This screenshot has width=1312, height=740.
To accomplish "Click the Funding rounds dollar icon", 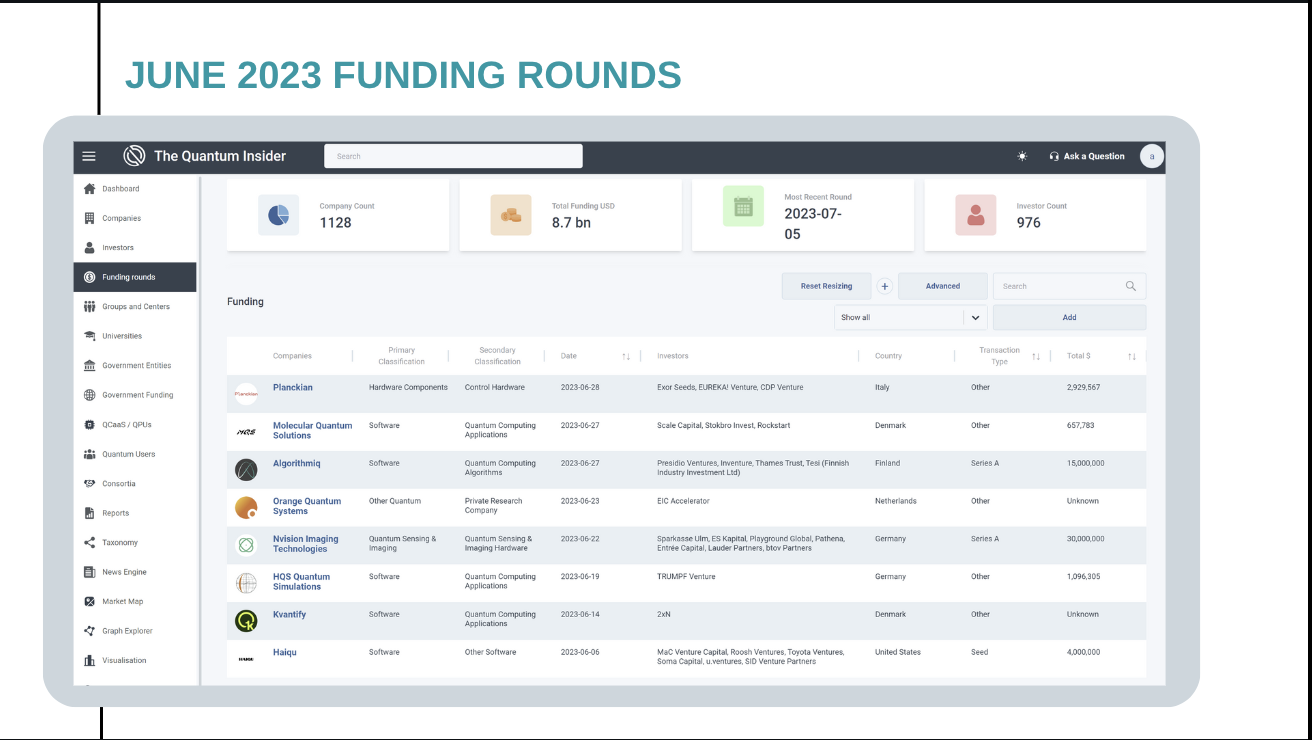I will [x=90, y=277].
